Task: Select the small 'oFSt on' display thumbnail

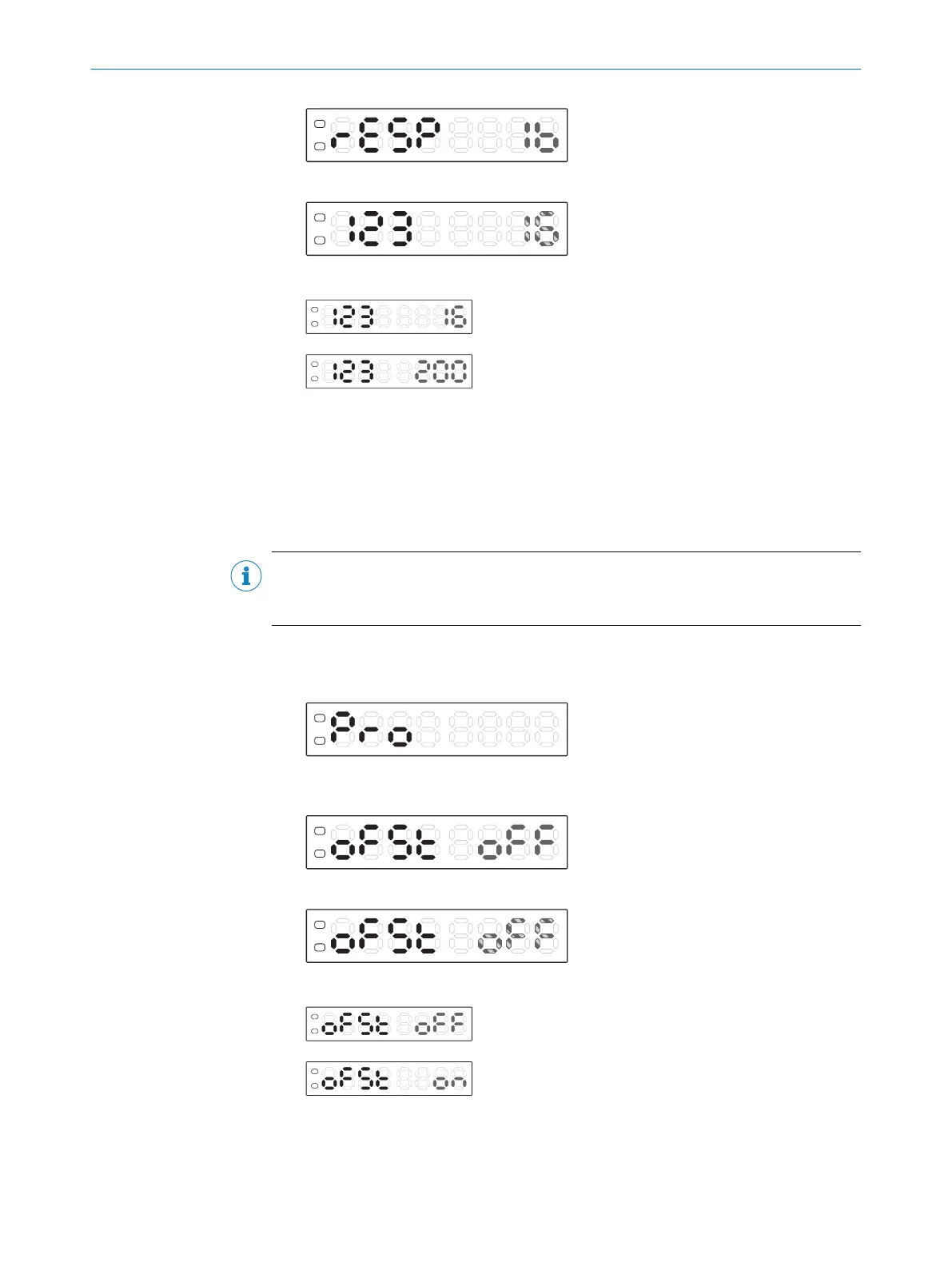Action: [388, 1078]
